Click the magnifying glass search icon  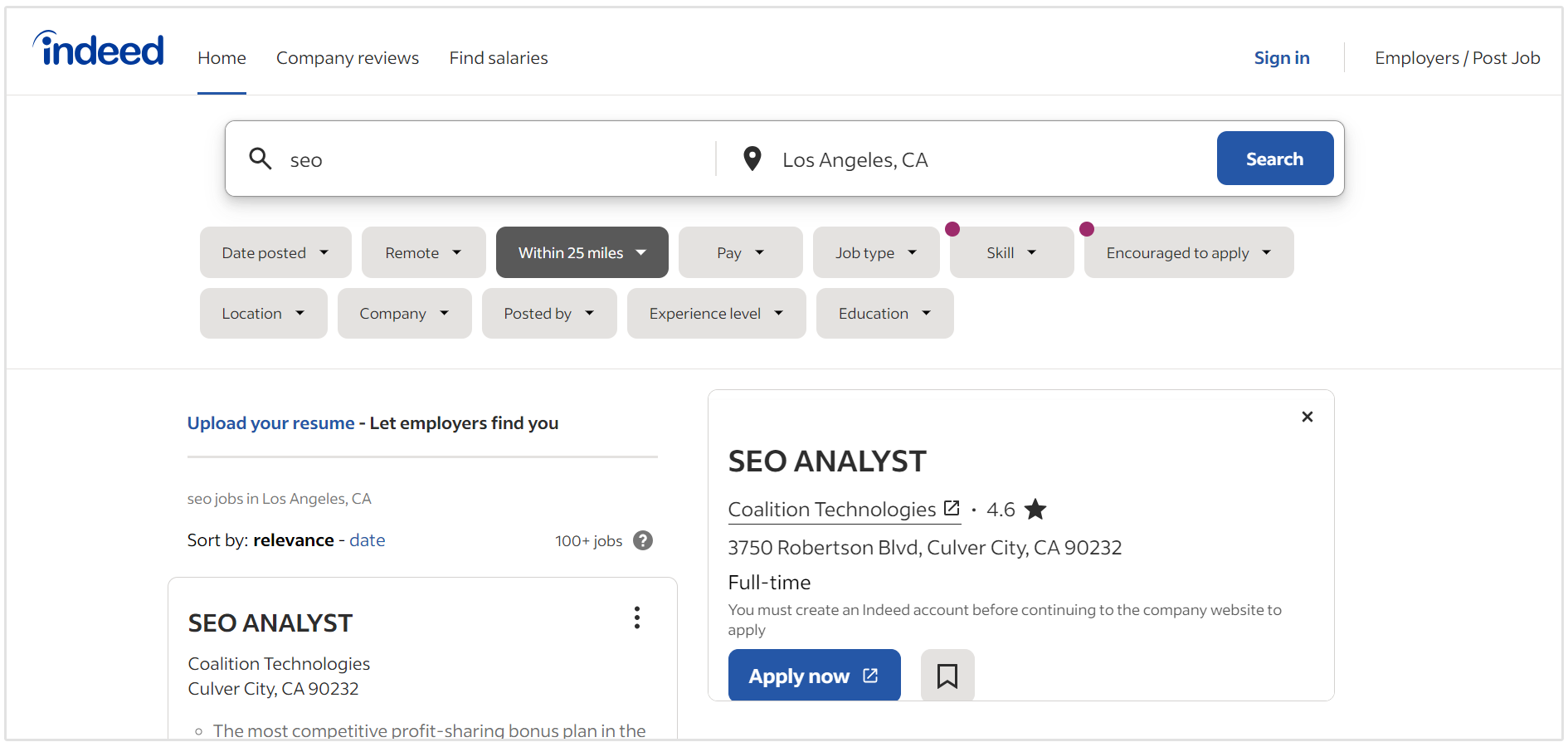point(261,159)
